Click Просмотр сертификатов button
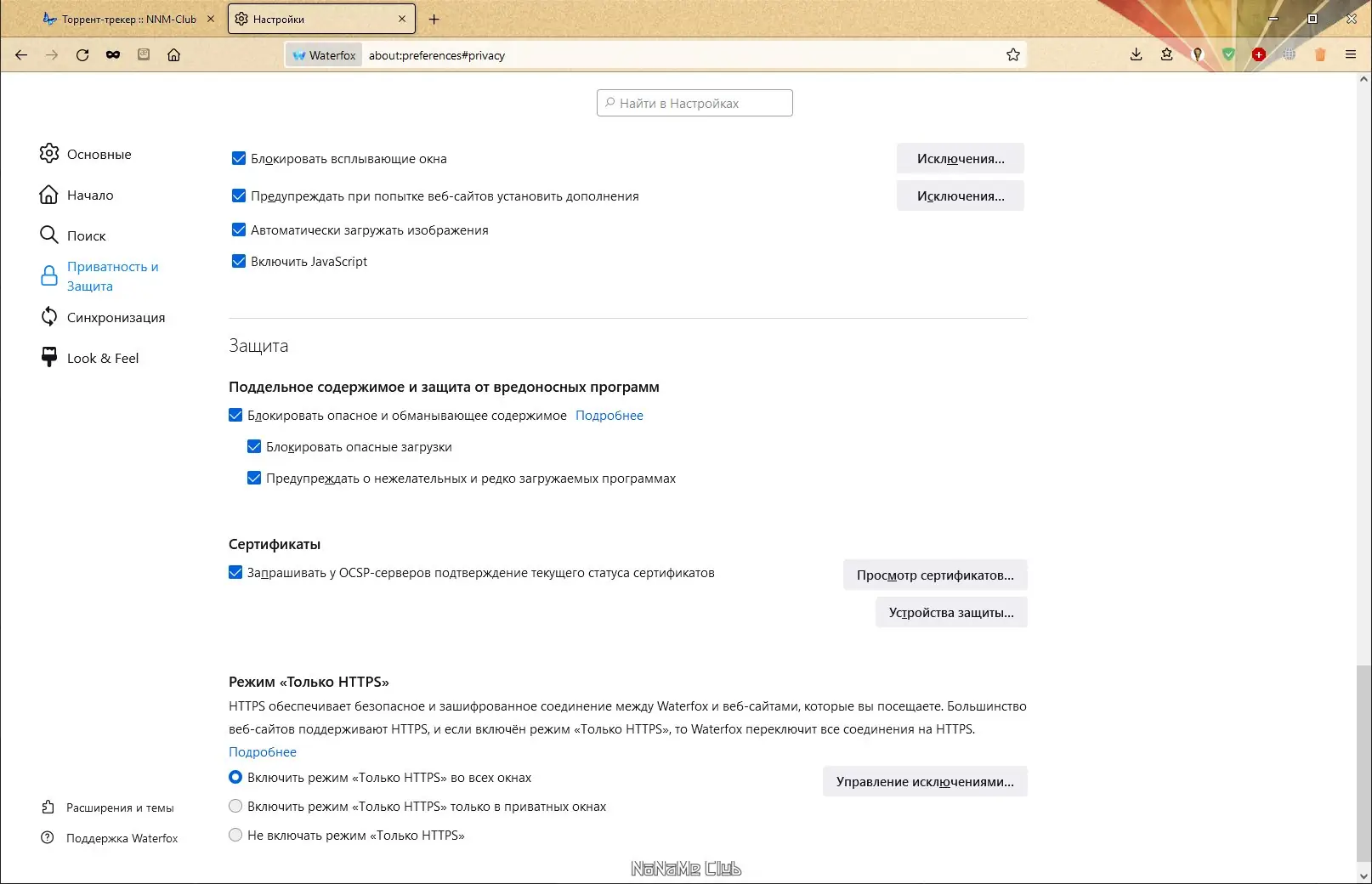 [x=935, y=575]
